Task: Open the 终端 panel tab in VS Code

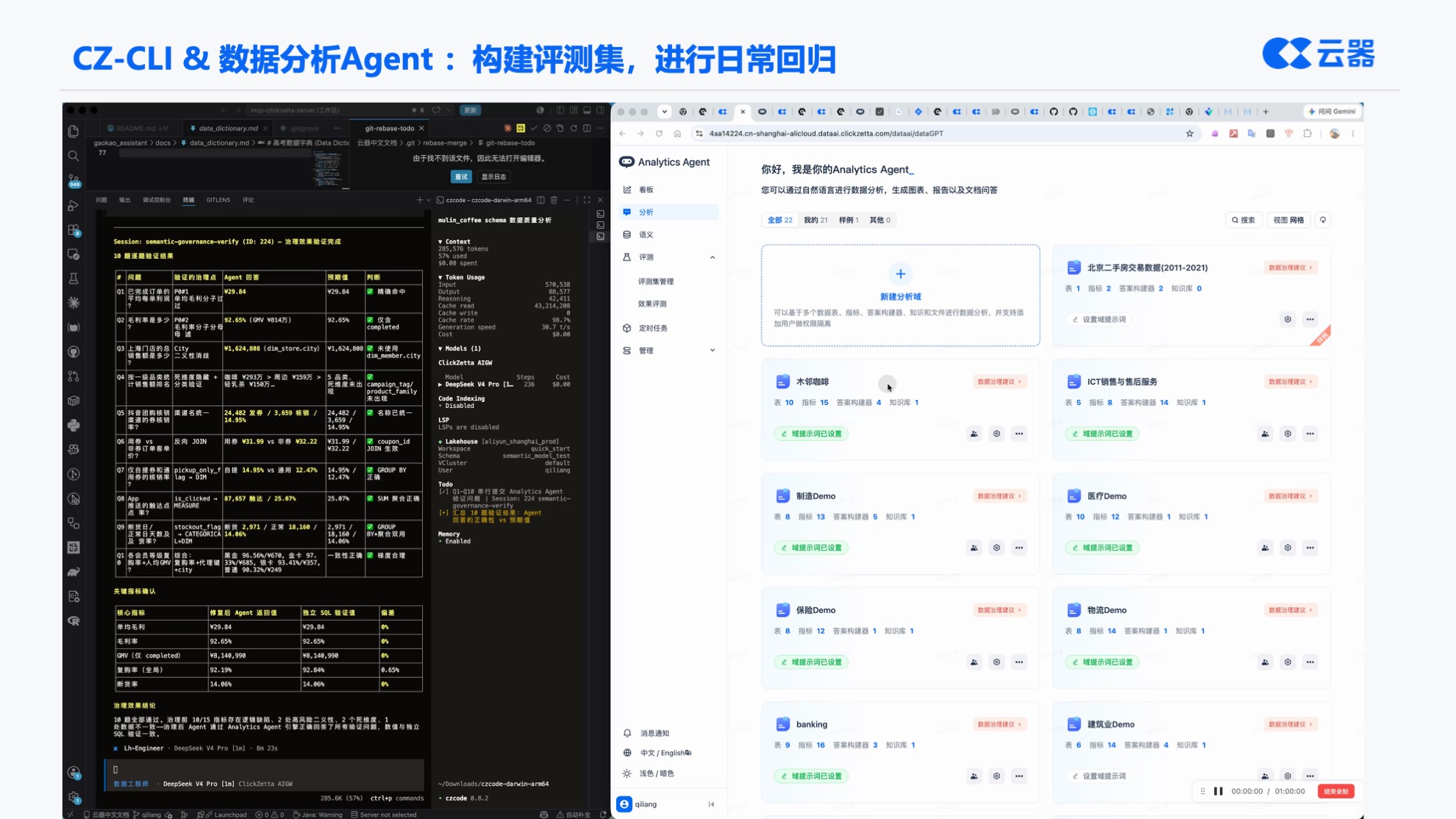Action: (188, 200)
